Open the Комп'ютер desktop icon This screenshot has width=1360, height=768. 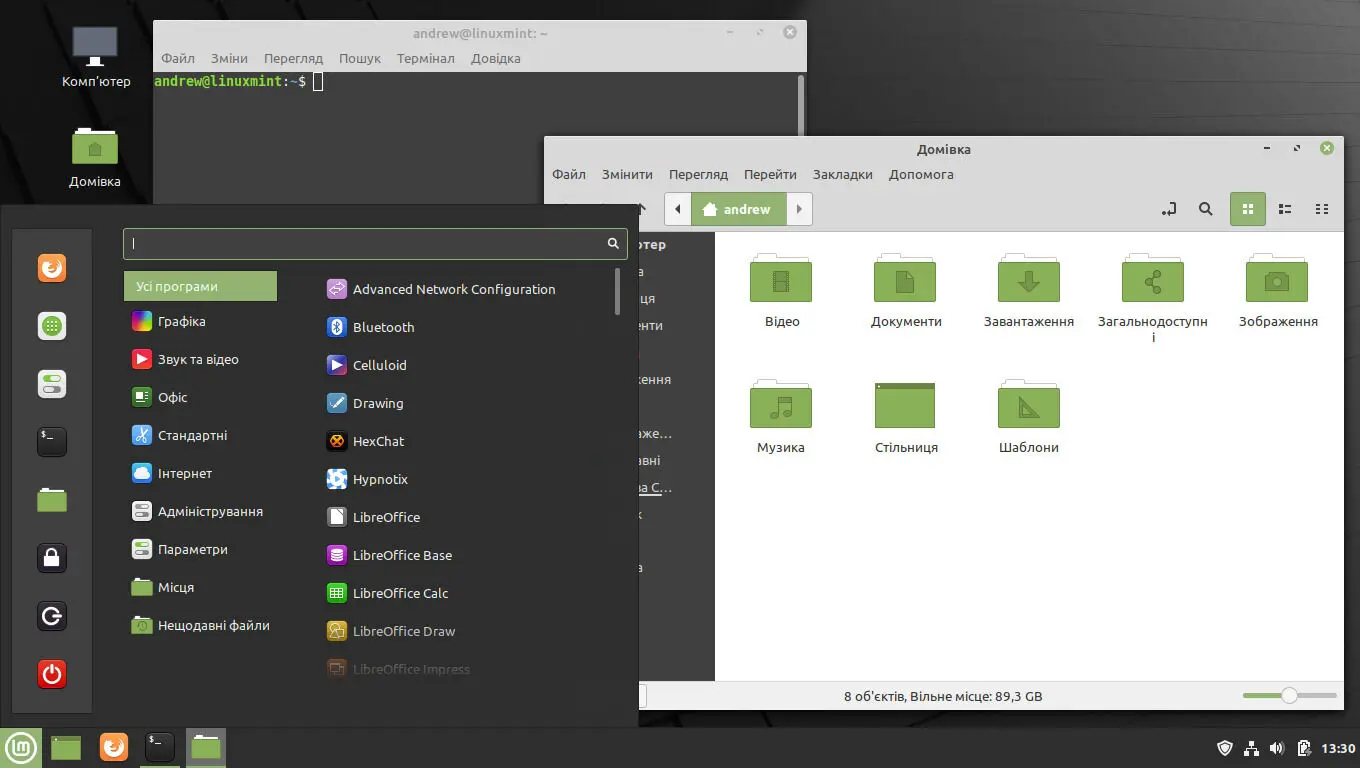click(x=96, y=58)
